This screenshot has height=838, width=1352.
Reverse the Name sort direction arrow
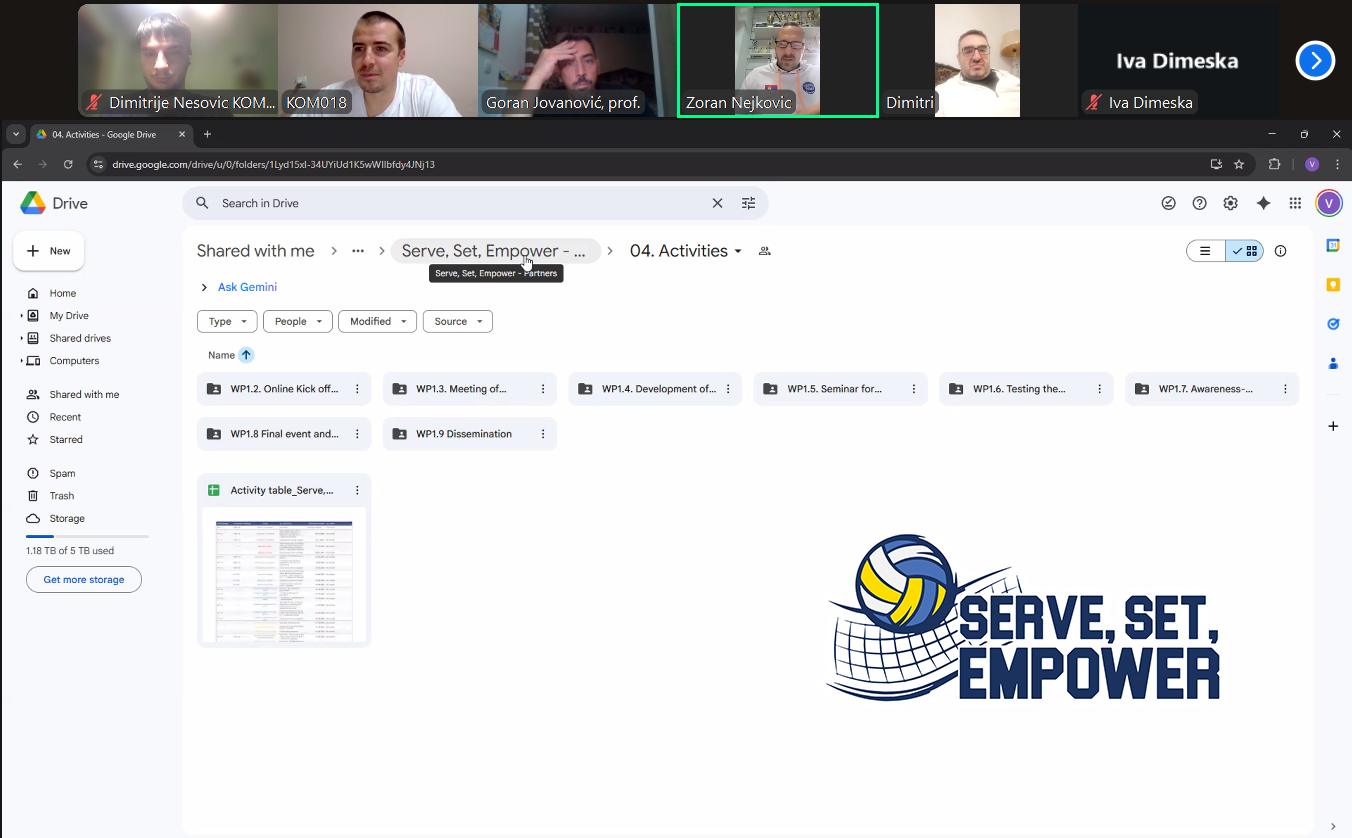pyautogui.click(x=246, y=355)
